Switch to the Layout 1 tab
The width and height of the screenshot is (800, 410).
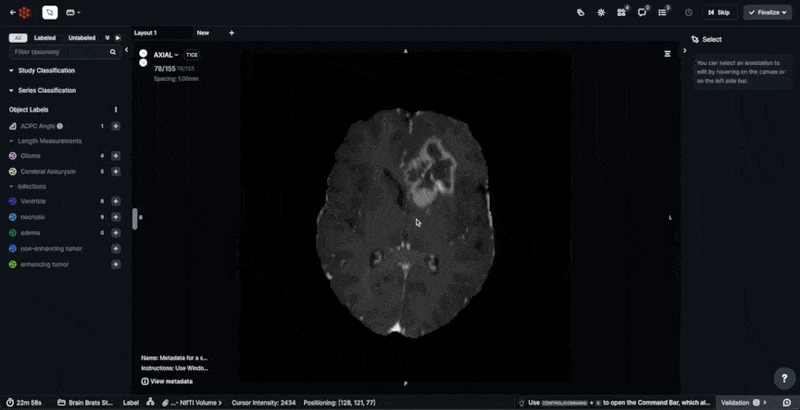coord(146,33)
